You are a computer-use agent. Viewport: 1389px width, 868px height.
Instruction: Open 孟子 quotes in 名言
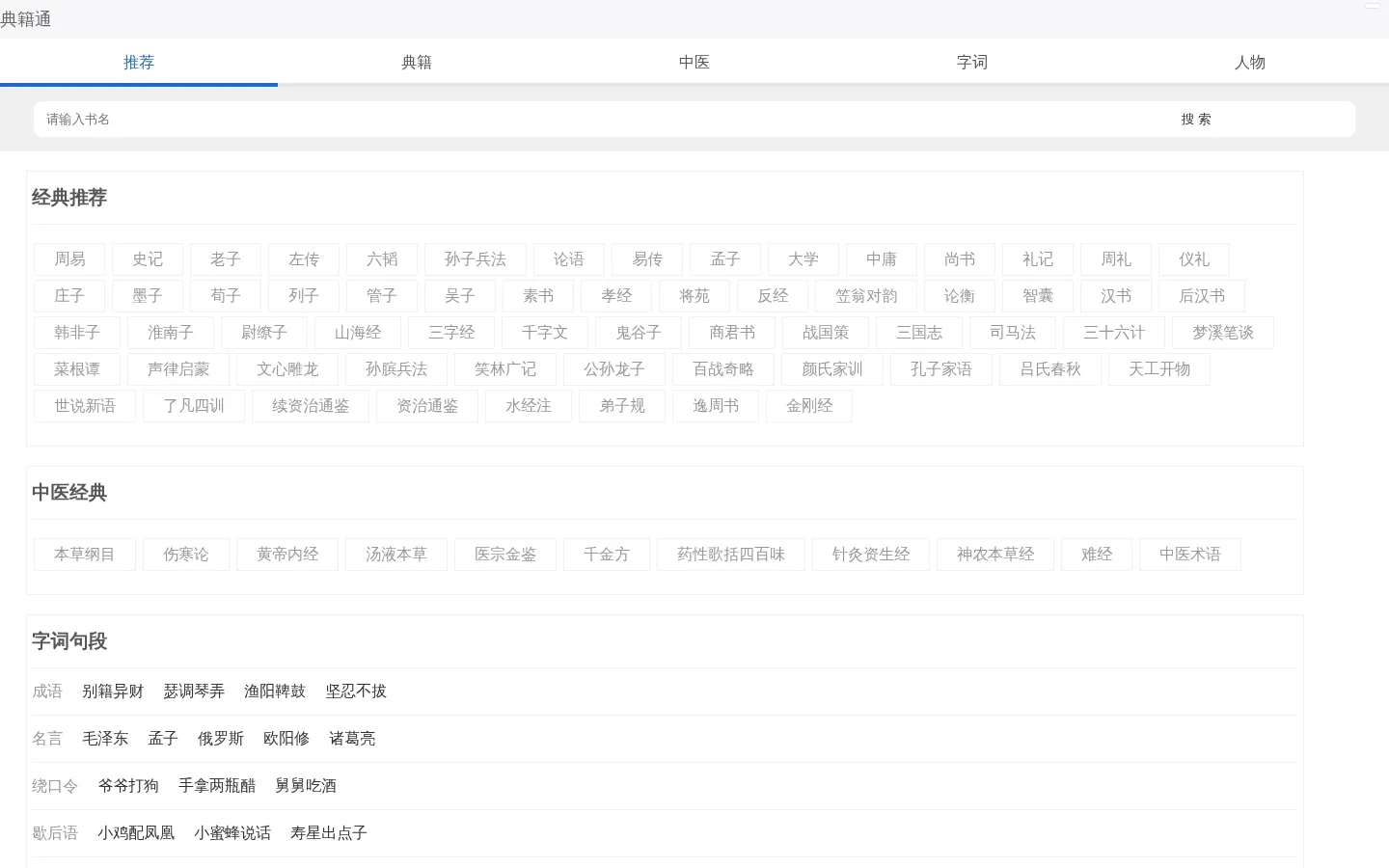[x=163, y=739]
